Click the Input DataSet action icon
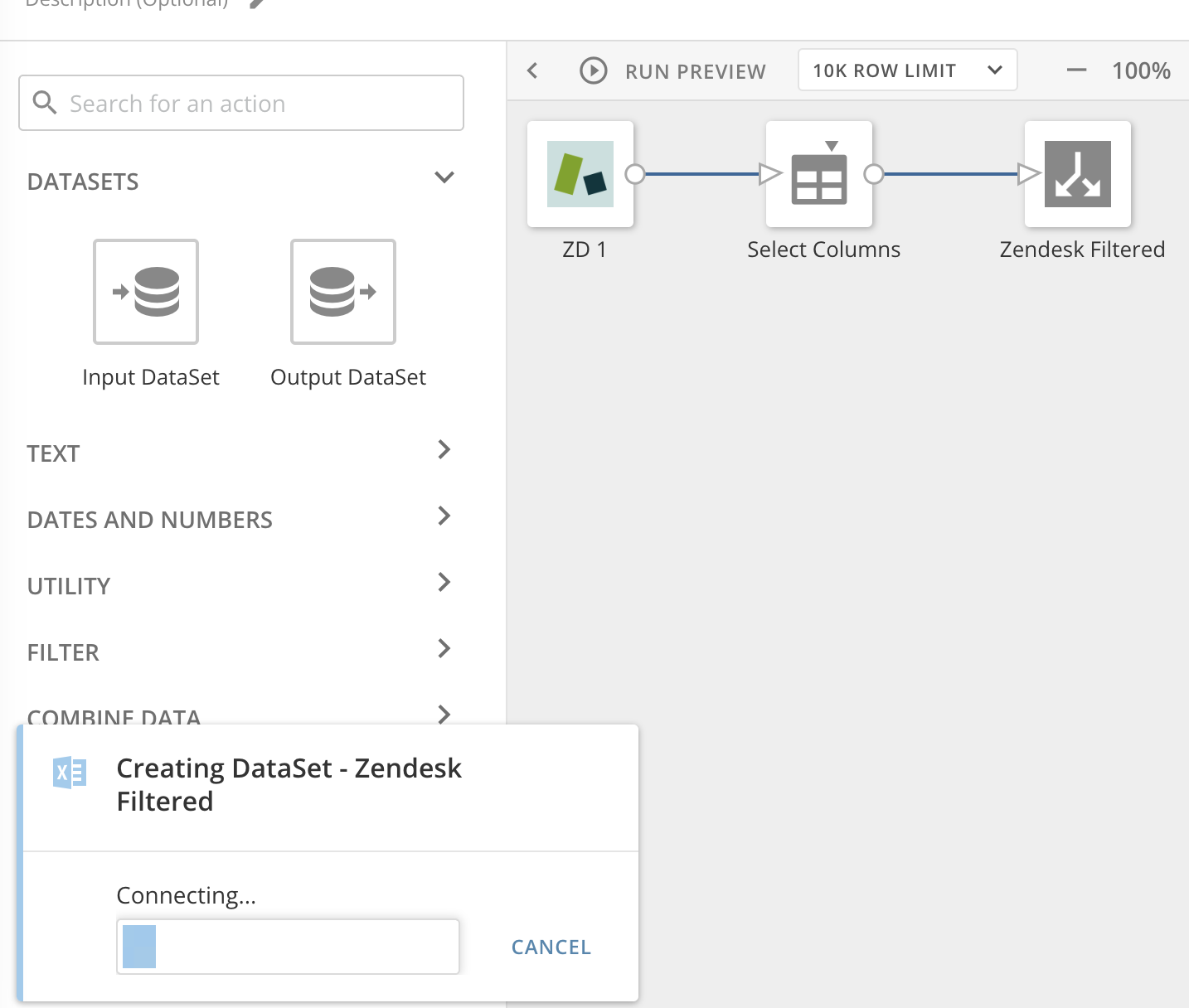 point(145,291)
